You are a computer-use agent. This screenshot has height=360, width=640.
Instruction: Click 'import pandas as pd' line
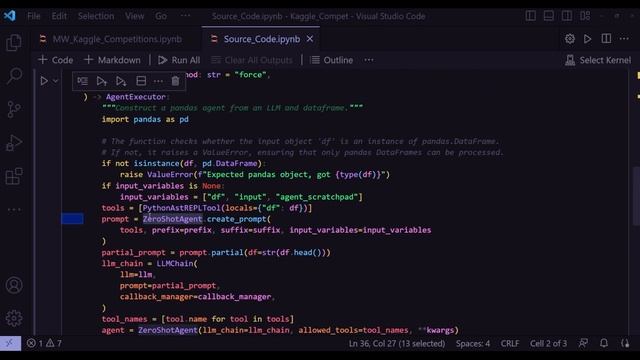[145, 119]
